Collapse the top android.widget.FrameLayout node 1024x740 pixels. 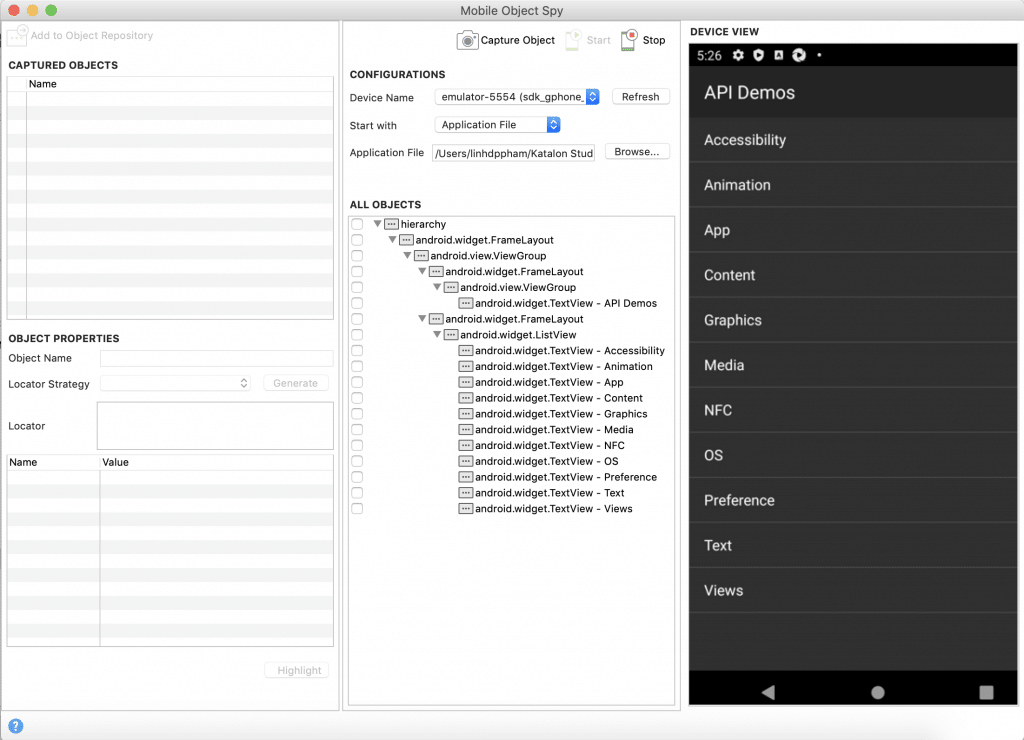click(x=392, y=240)
